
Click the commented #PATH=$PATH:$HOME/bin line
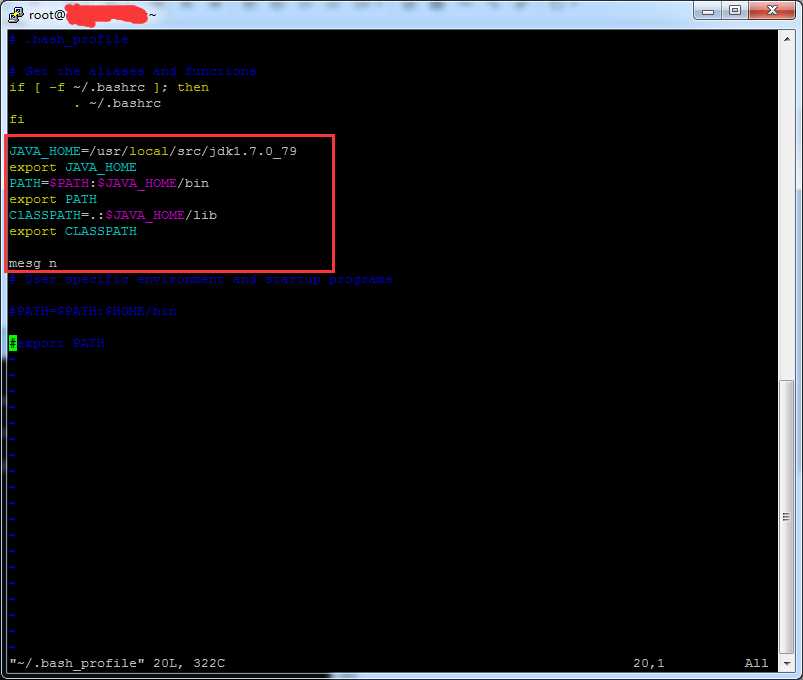click(93, 311)
